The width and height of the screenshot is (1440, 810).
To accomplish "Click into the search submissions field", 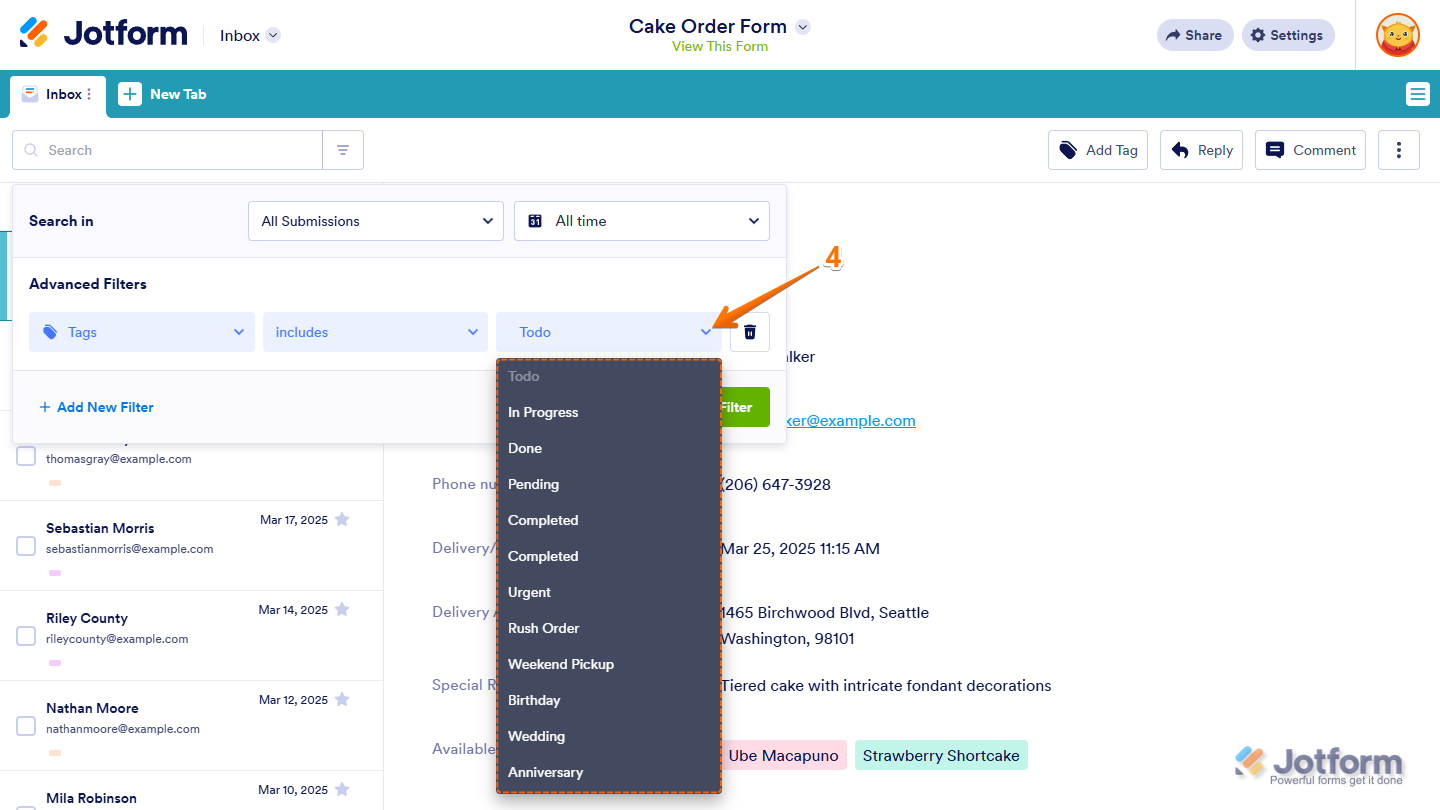I will pyautogui.click(x=167, y=149).
